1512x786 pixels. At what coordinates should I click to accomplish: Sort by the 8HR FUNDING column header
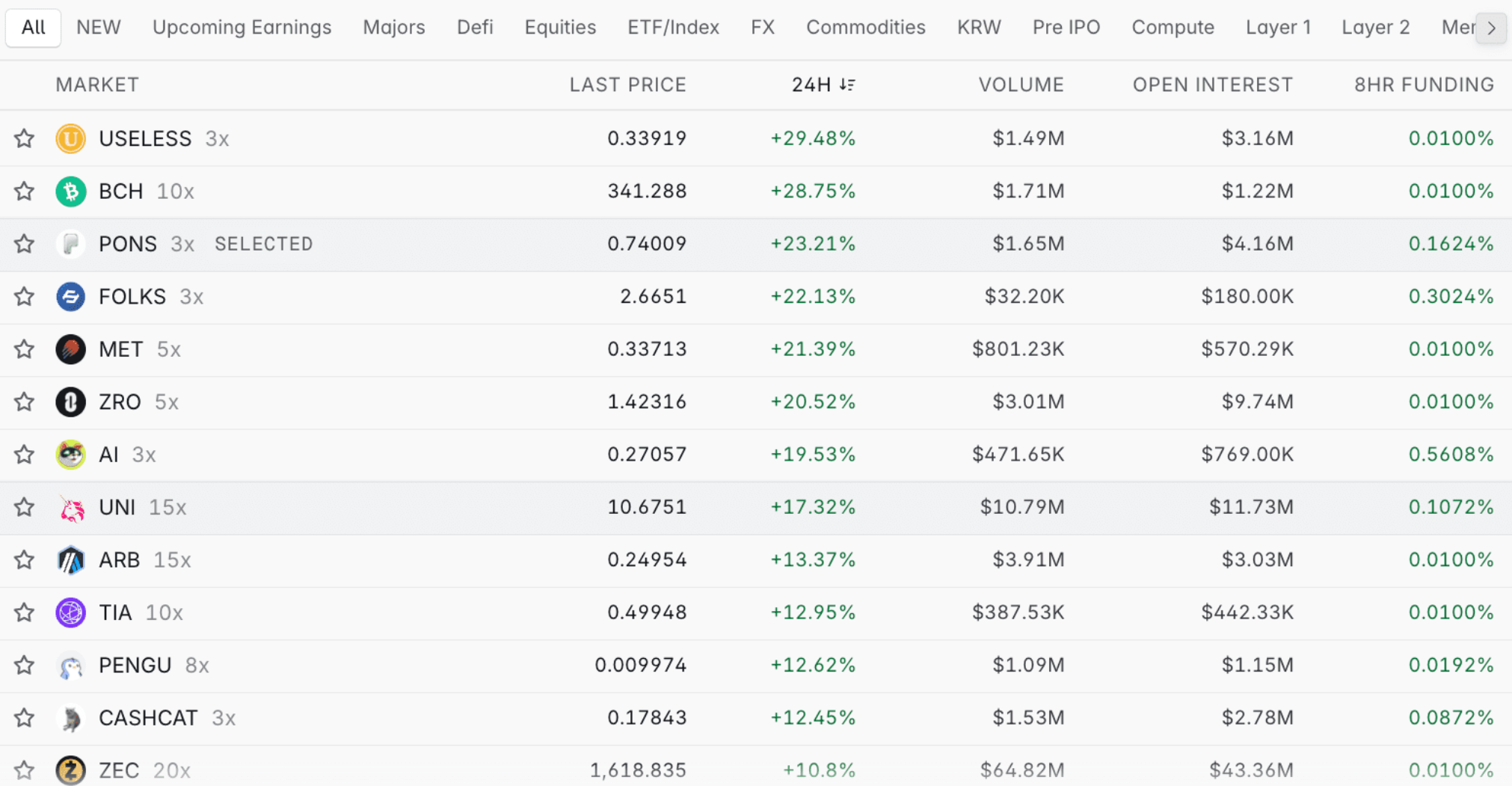1425,85
